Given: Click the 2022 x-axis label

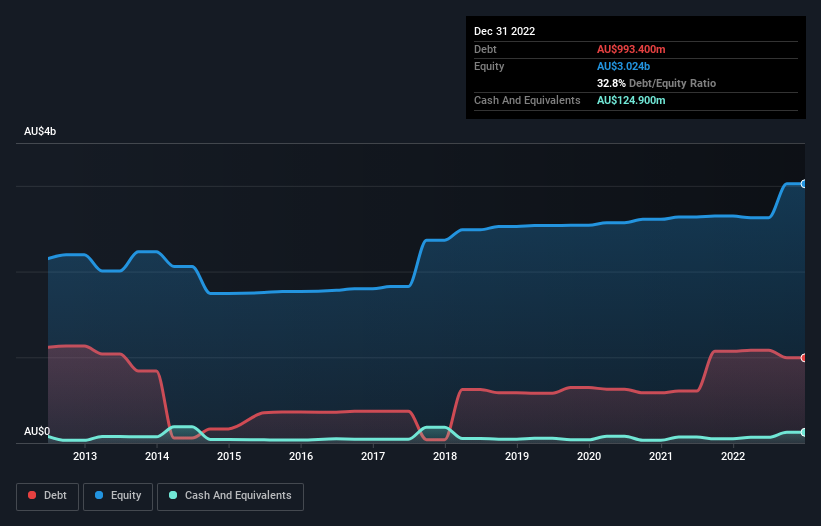Looking at the screenshot, I should click(733, 456).
